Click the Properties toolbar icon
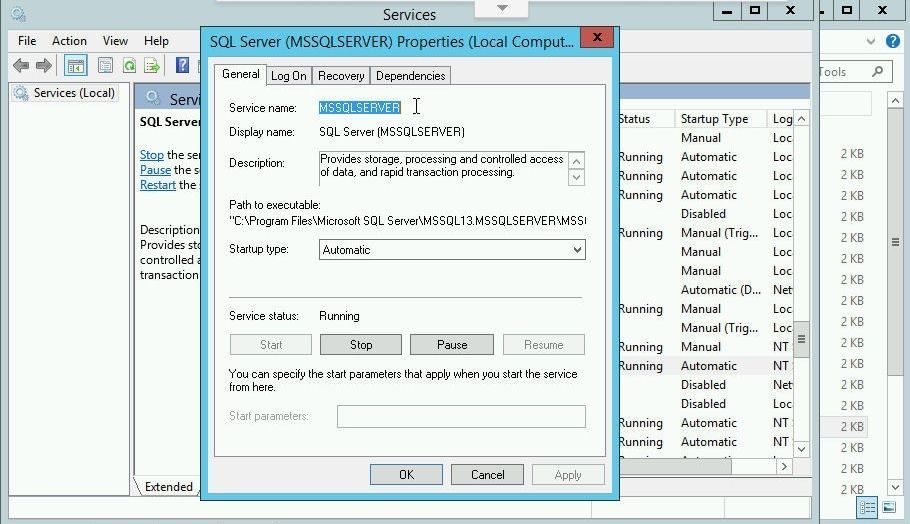Image resolution: width=910 pixels, height=524 pixels. pos(105,66)
